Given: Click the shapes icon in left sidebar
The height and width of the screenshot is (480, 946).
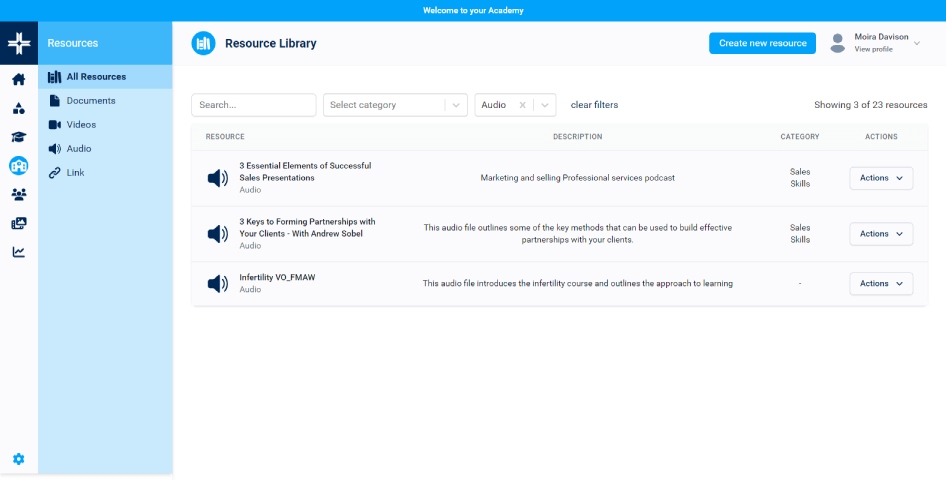Looking at the screenshot, I should pos(18,109).
